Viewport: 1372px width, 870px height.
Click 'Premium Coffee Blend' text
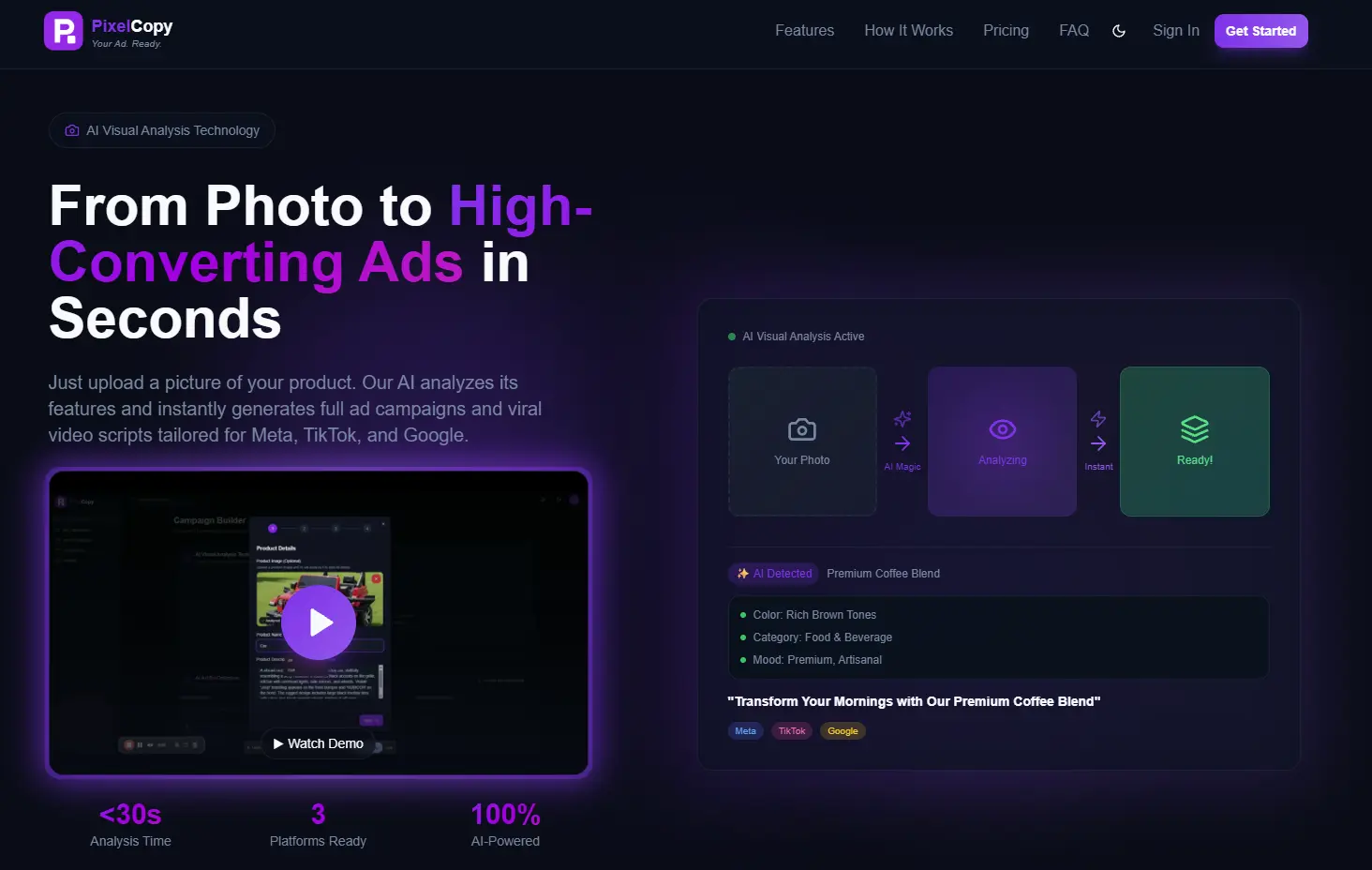(883, 574)
